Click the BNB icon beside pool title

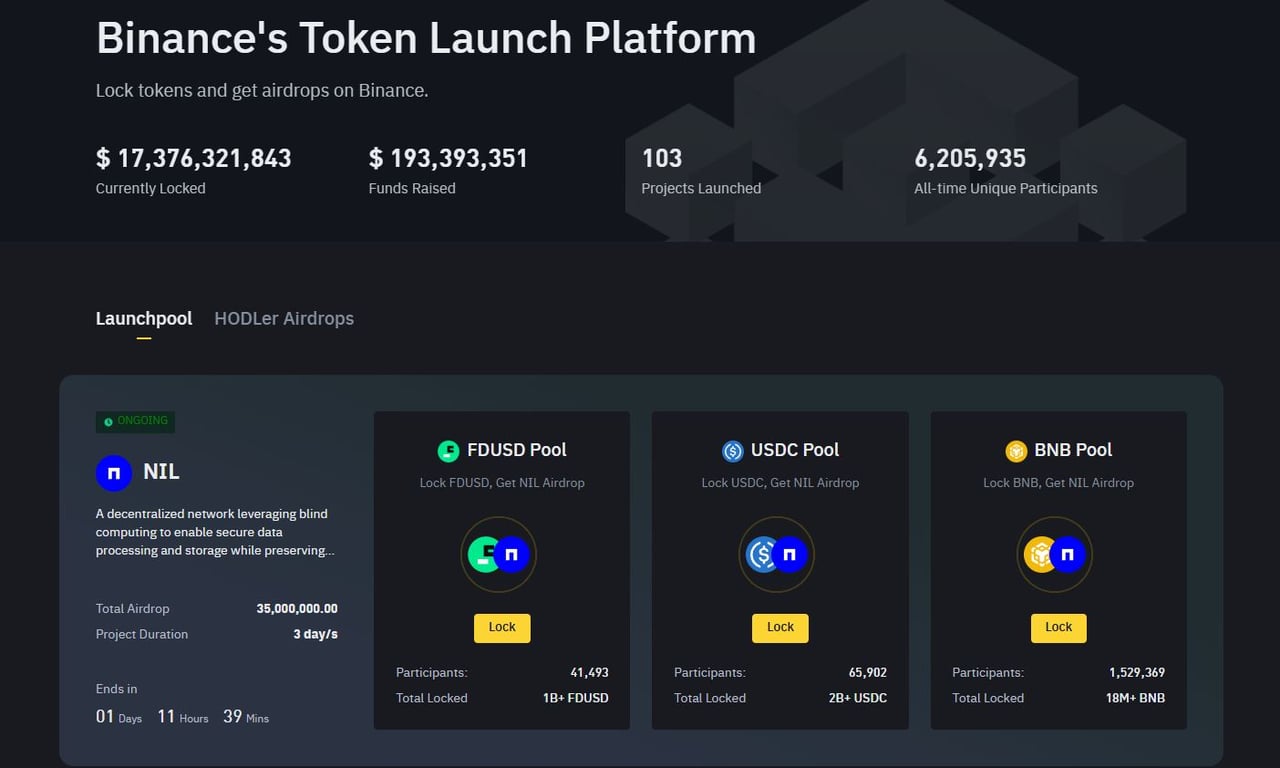[1016, 451]
